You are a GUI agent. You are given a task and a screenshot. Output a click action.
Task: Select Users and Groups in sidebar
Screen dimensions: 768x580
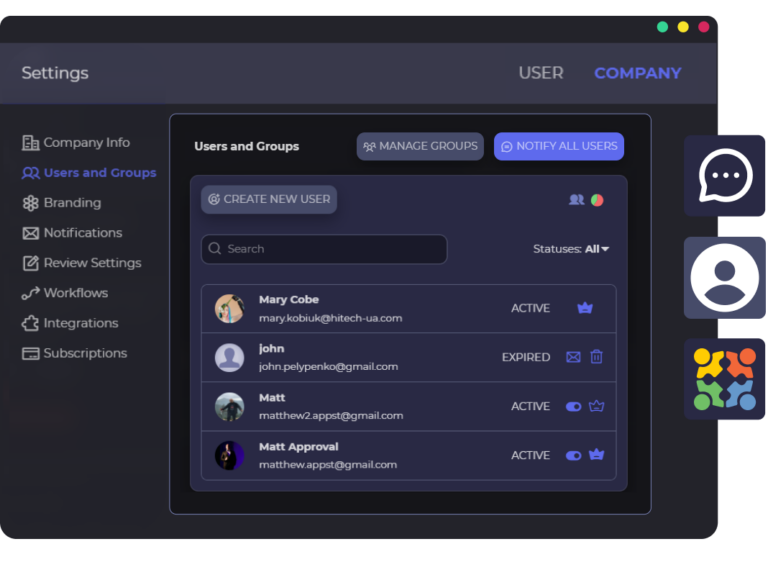(89, 173)
